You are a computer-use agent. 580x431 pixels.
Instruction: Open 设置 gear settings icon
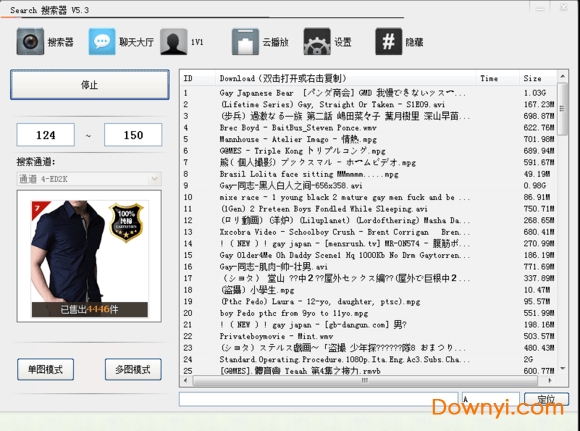(x=317, y=41)
